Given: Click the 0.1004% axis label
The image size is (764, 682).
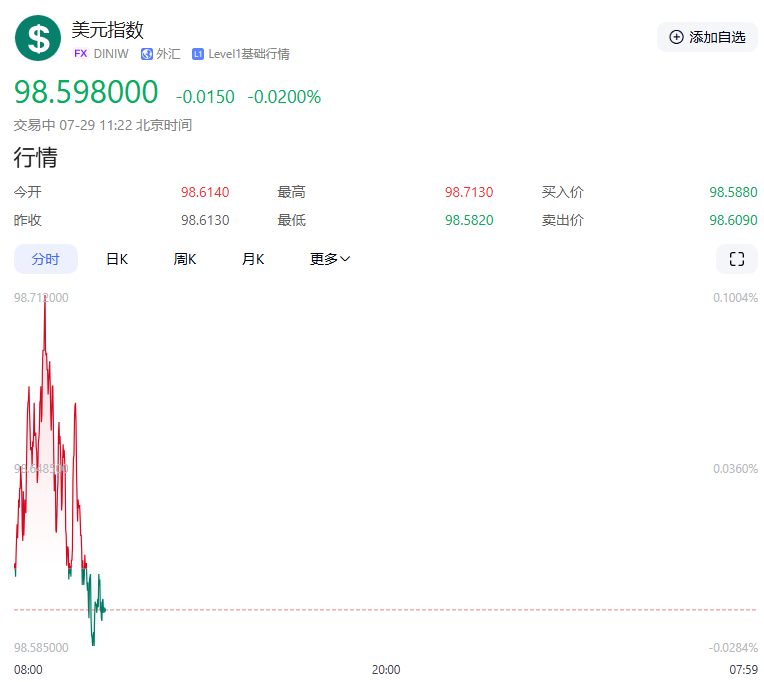Looking at the screenshot, I should click(x=735, y=298).
